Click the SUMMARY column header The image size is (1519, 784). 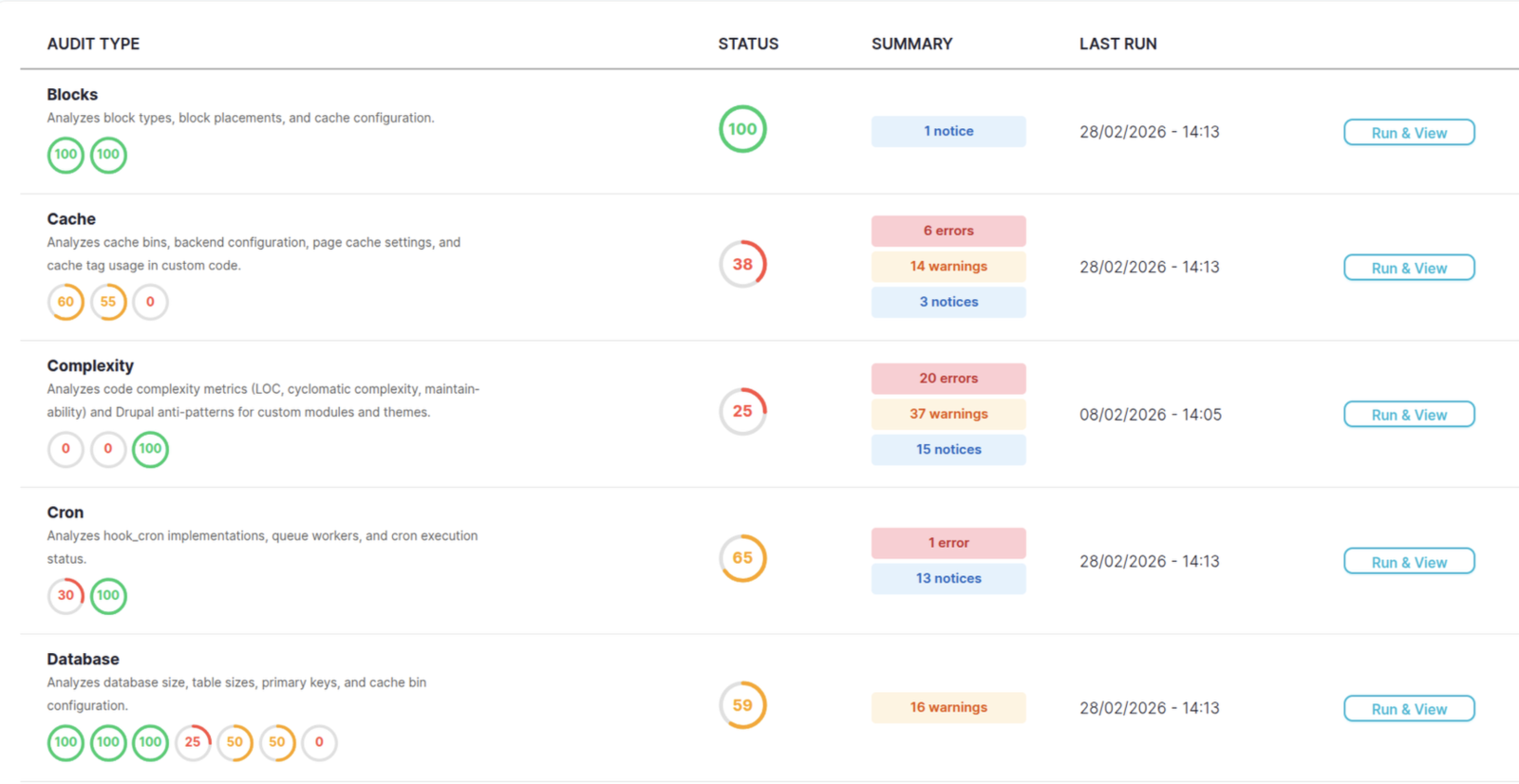911,44
